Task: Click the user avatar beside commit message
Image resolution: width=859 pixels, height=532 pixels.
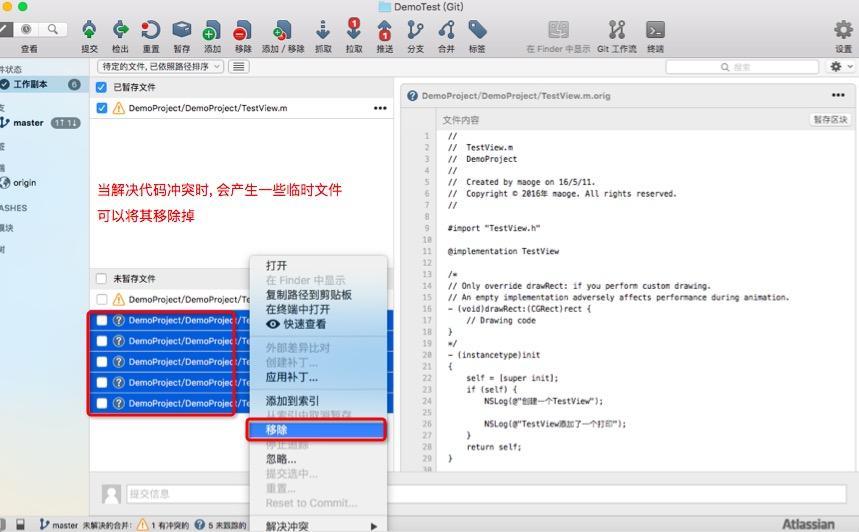Action: coord(111,494)
